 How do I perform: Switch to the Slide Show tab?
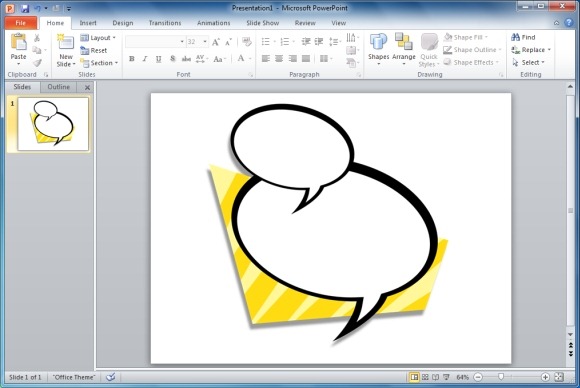(x=263, y=23)
